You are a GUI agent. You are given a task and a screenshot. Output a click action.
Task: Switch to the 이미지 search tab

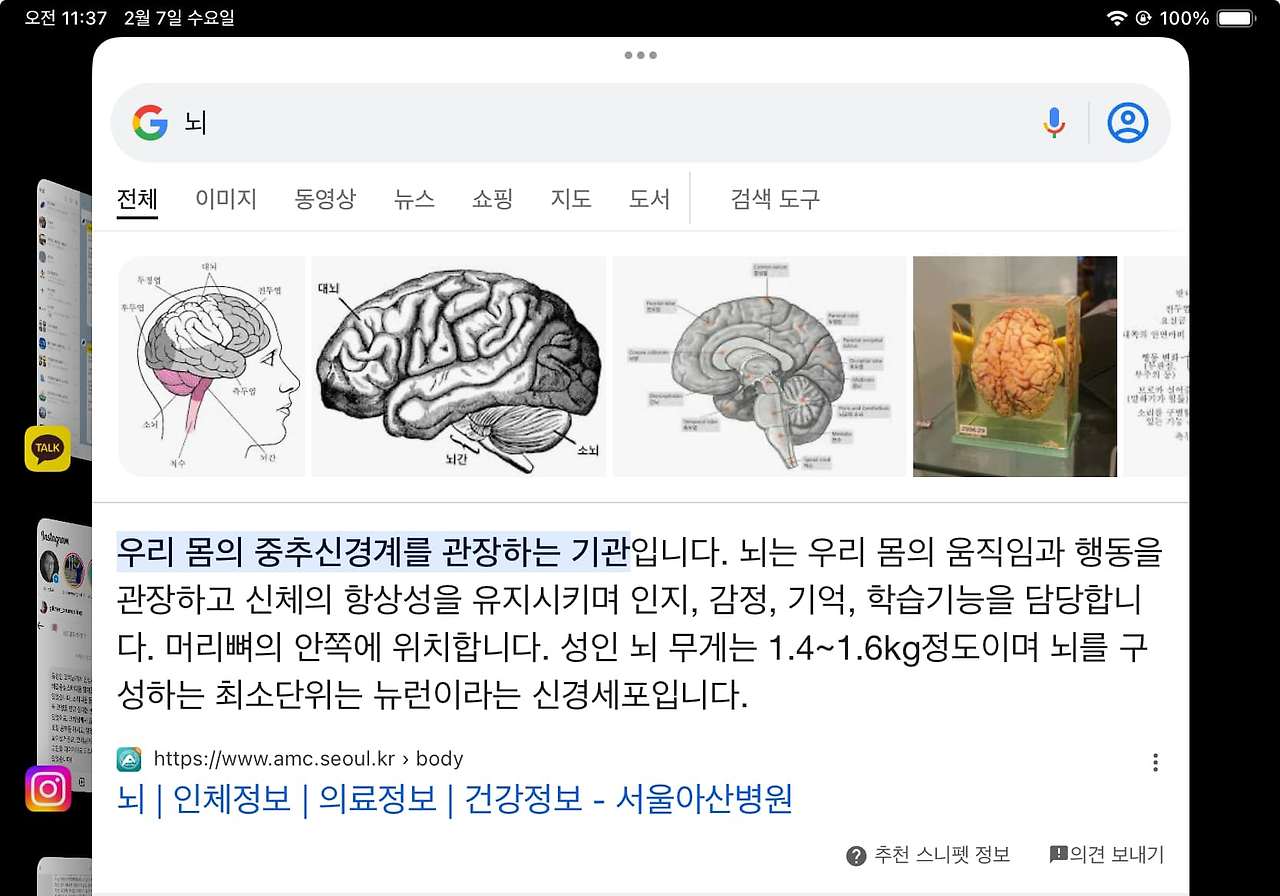(225, 198)
